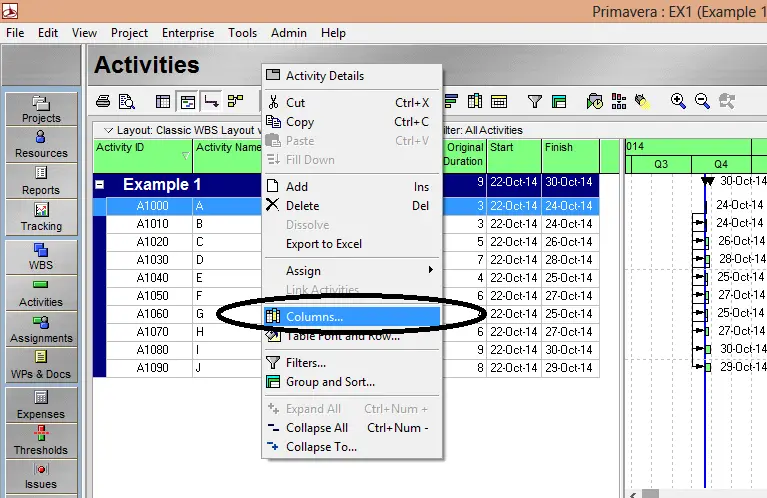The image size is (767, 498).
Task: Choose Collapse All in context menu
Action: click(352, 428)
